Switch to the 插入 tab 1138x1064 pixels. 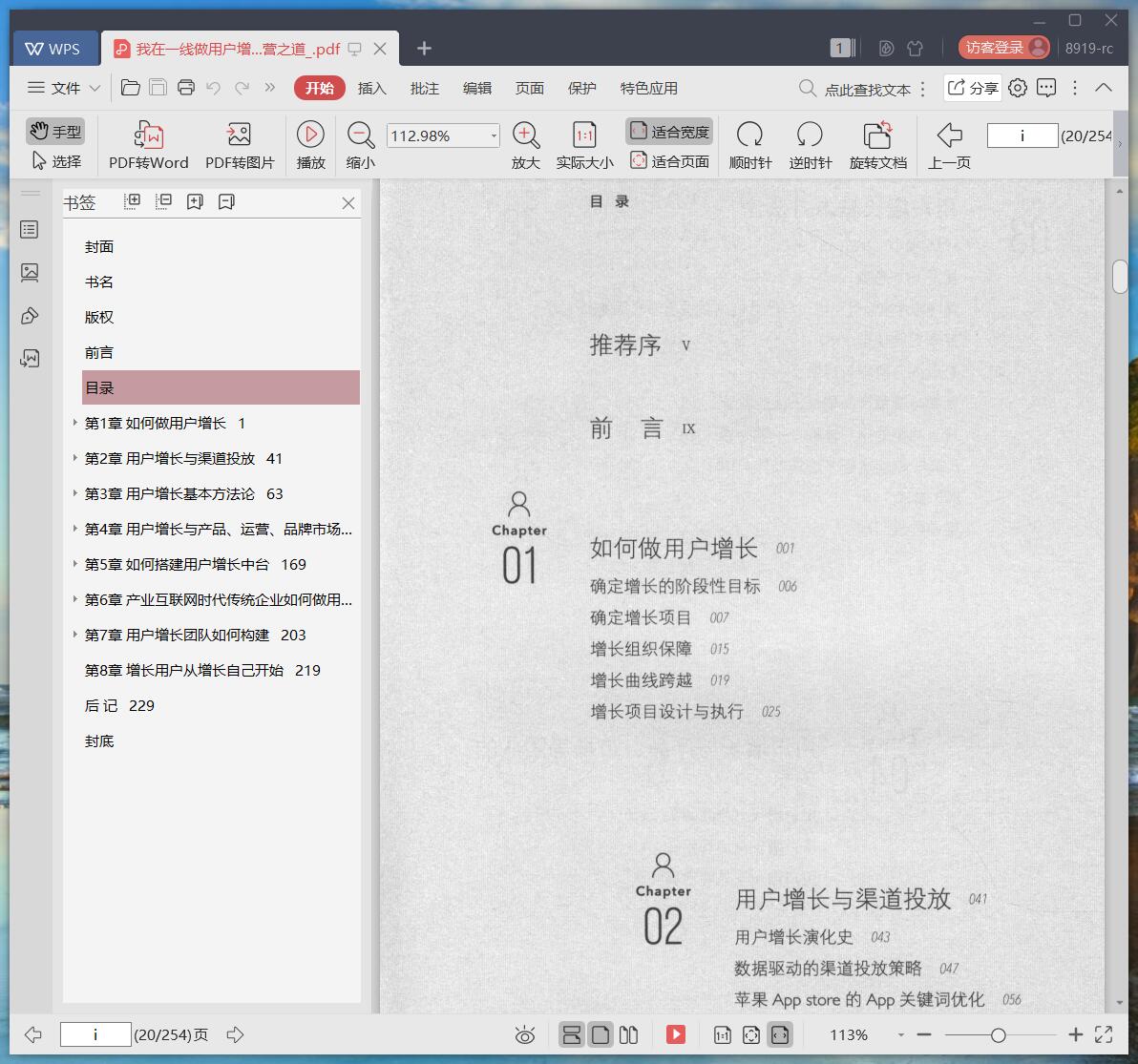(371, 88)
